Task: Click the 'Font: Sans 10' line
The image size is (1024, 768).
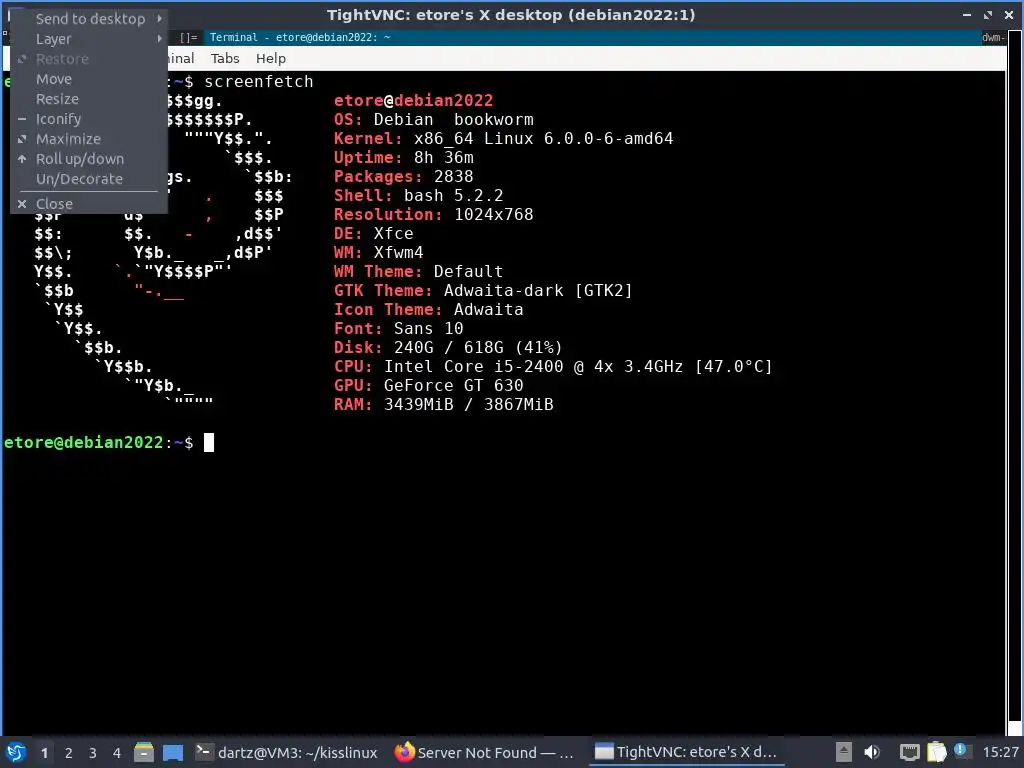Action: coord(398,328)
